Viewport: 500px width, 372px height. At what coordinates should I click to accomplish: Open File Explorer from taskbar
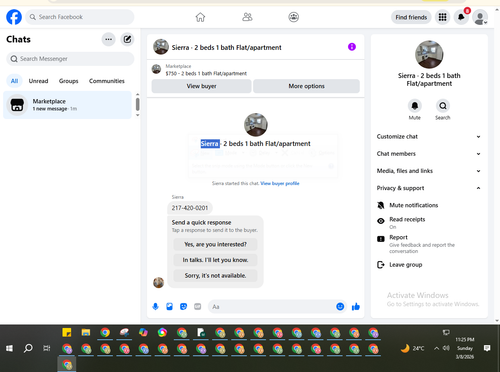86,332
